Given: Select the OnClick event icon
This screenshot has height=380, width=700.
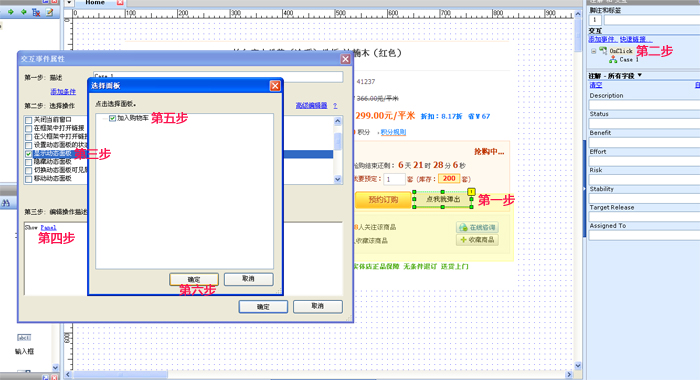Looking at the screenshot, I should (603, 50).
